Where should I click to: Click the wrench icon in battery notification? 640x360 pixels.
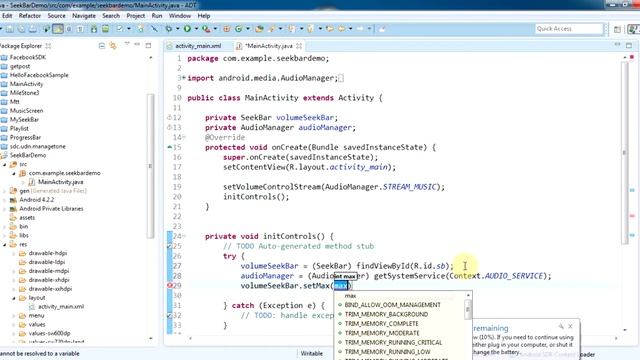pyautogui.click(x=561, y=327)
